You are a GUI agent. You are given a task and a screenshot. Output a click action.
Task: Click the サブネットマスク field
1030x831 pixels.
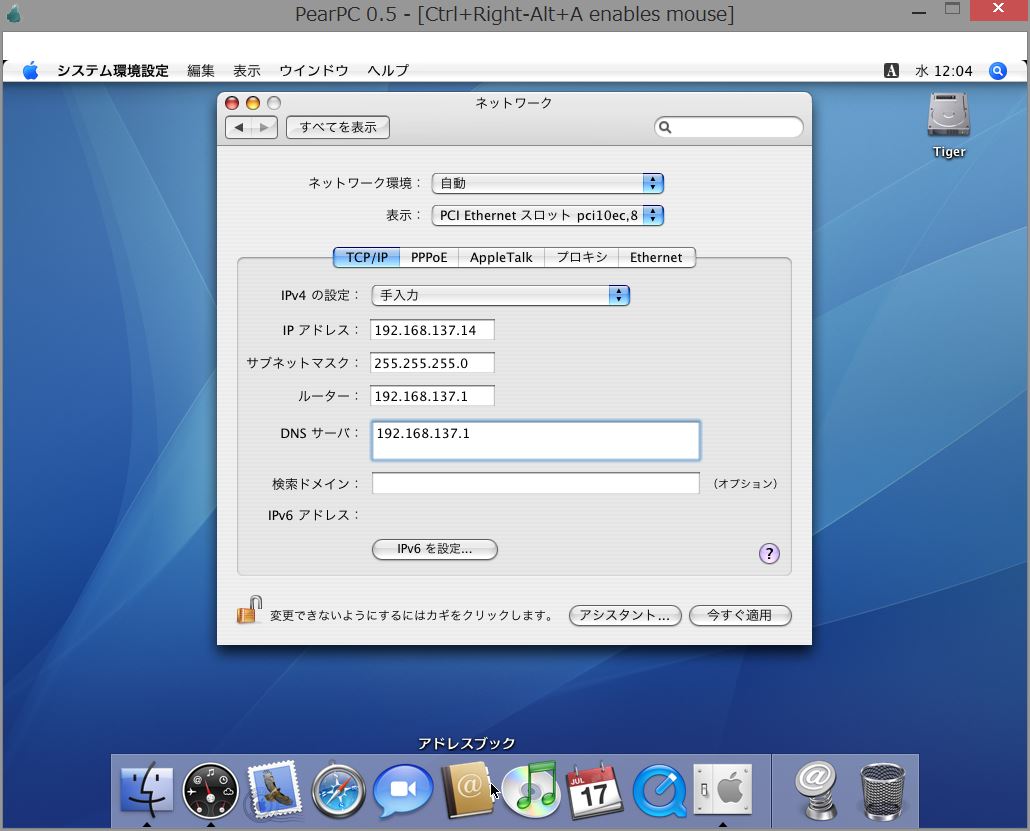click(x=432, y=363)
